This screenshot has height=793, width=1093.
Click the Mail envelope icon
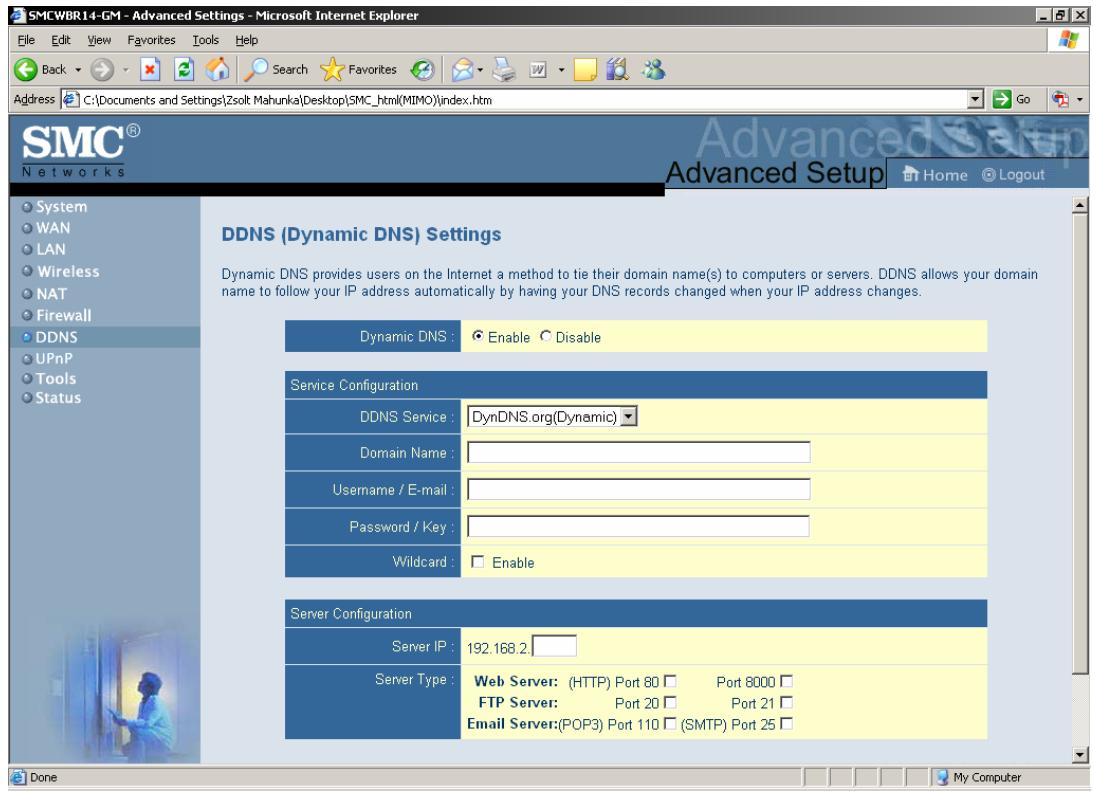click(462, 69)
